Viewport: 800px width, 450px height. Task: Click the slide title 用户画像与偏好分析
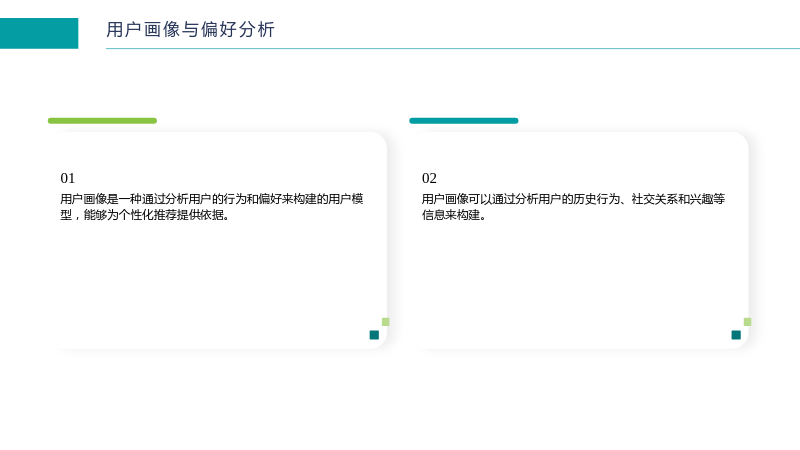point(190,29)
